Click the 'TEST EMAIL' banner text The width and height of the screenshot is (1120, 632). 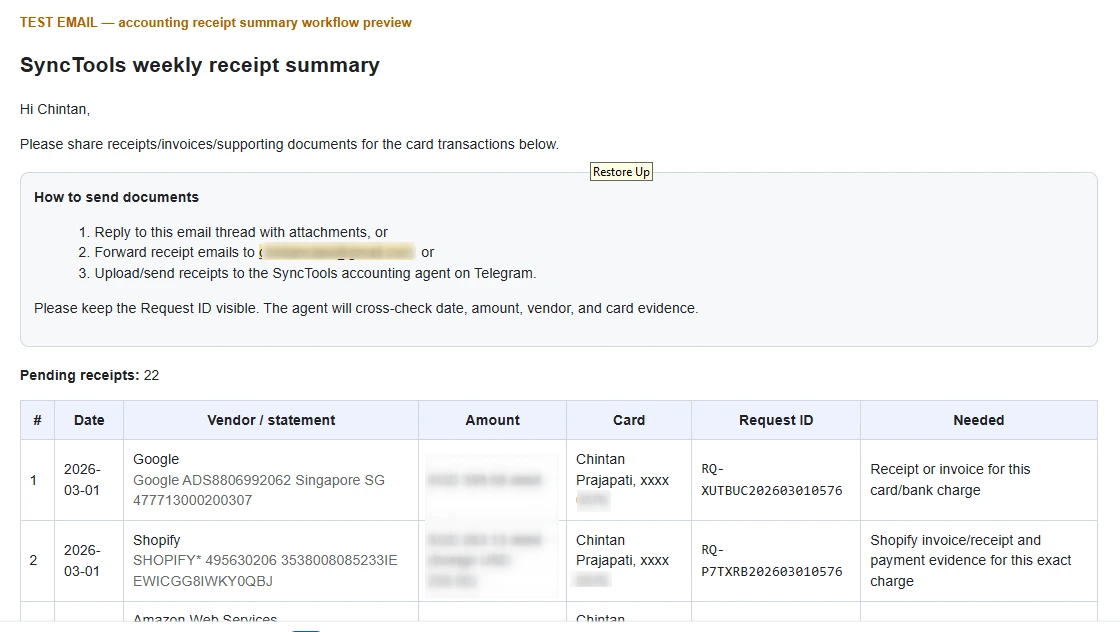(216, 22)
